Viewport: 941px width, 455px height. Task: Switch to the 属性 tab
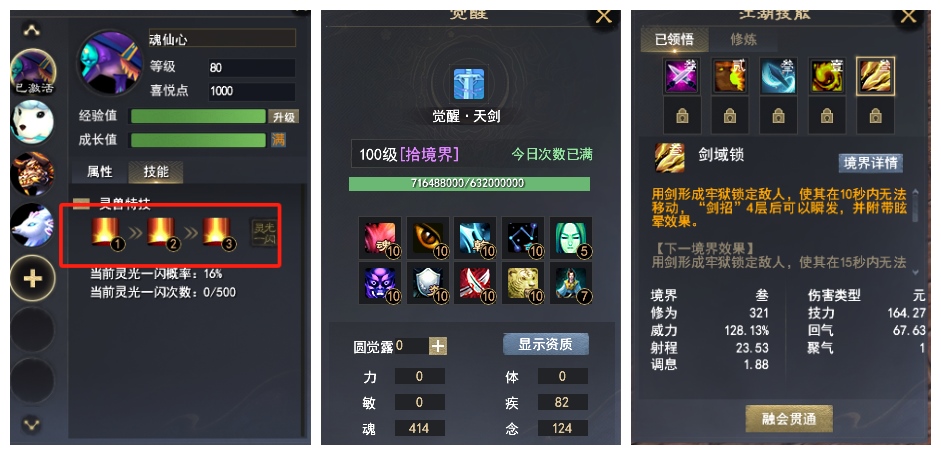tap(100, 172)
